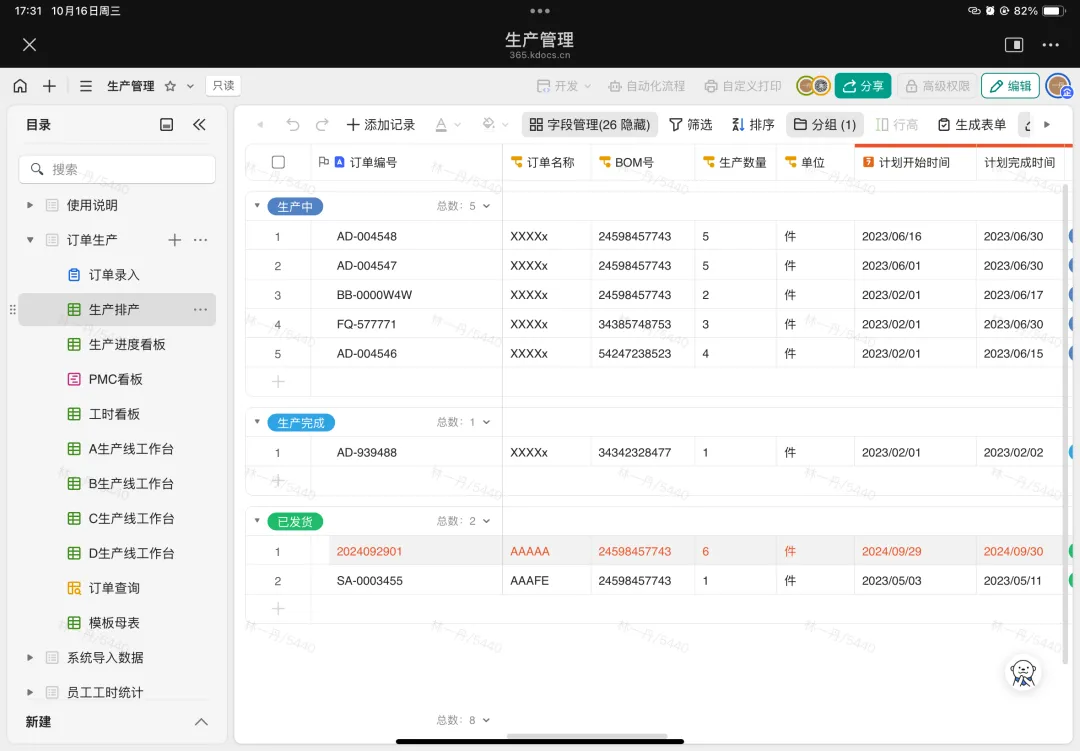This screenshot has width=1080, height=751.
Task: Switch to the PMC看板 view
Action: point(115,379)
